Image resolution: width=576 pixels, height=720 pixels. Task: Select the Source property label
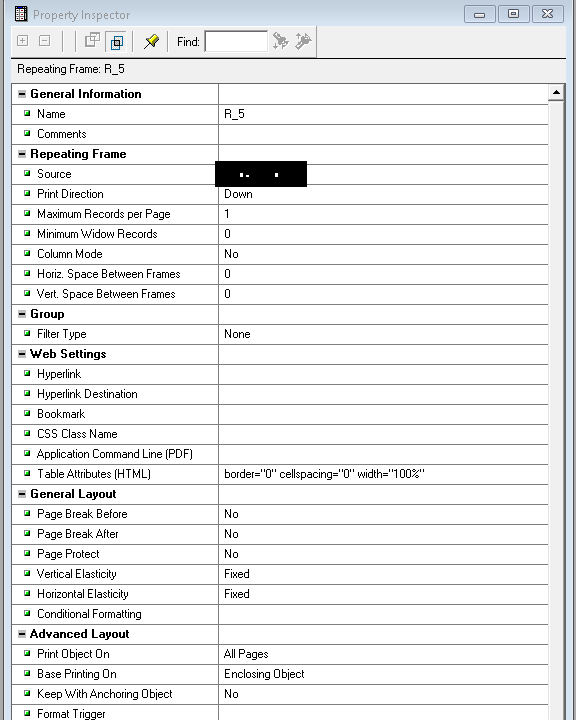point(54,174)
